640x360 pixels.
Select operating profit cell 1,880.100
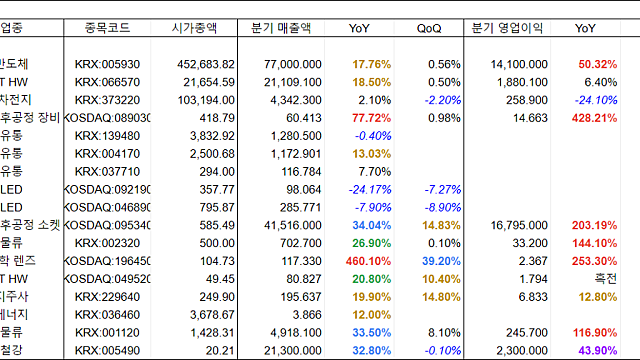(522, 82)
